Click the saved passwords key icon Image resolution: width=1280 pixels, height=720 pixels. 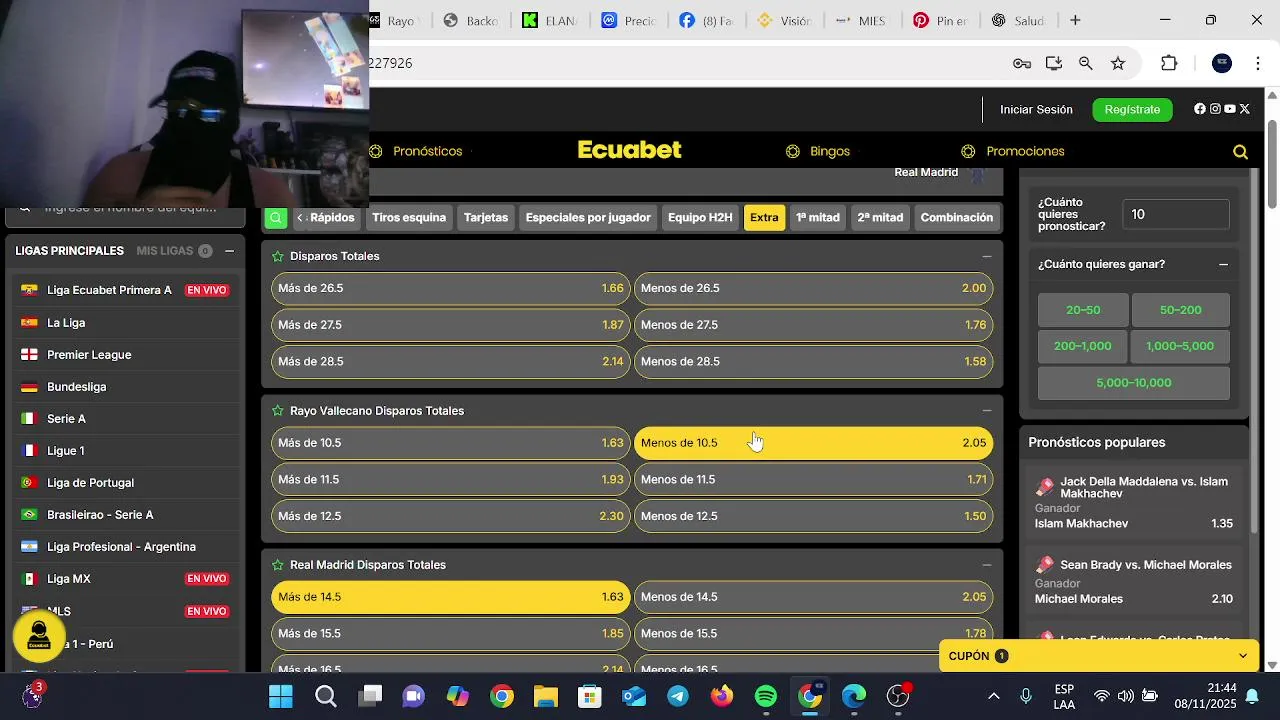coord(1022,63)
